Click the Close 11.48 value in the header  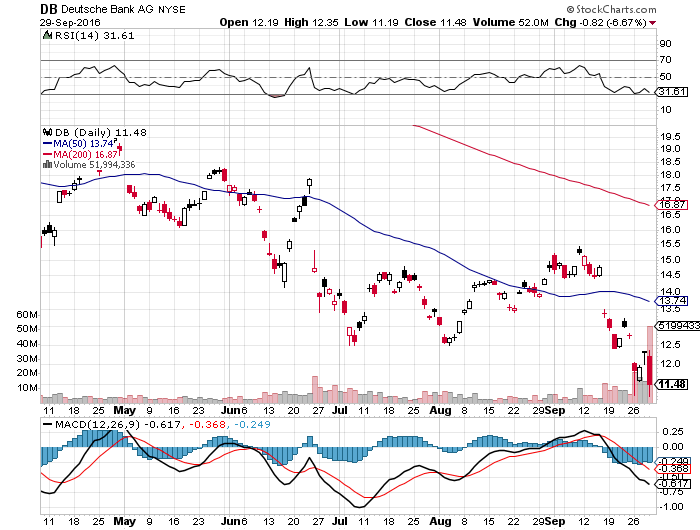(436, 22)
